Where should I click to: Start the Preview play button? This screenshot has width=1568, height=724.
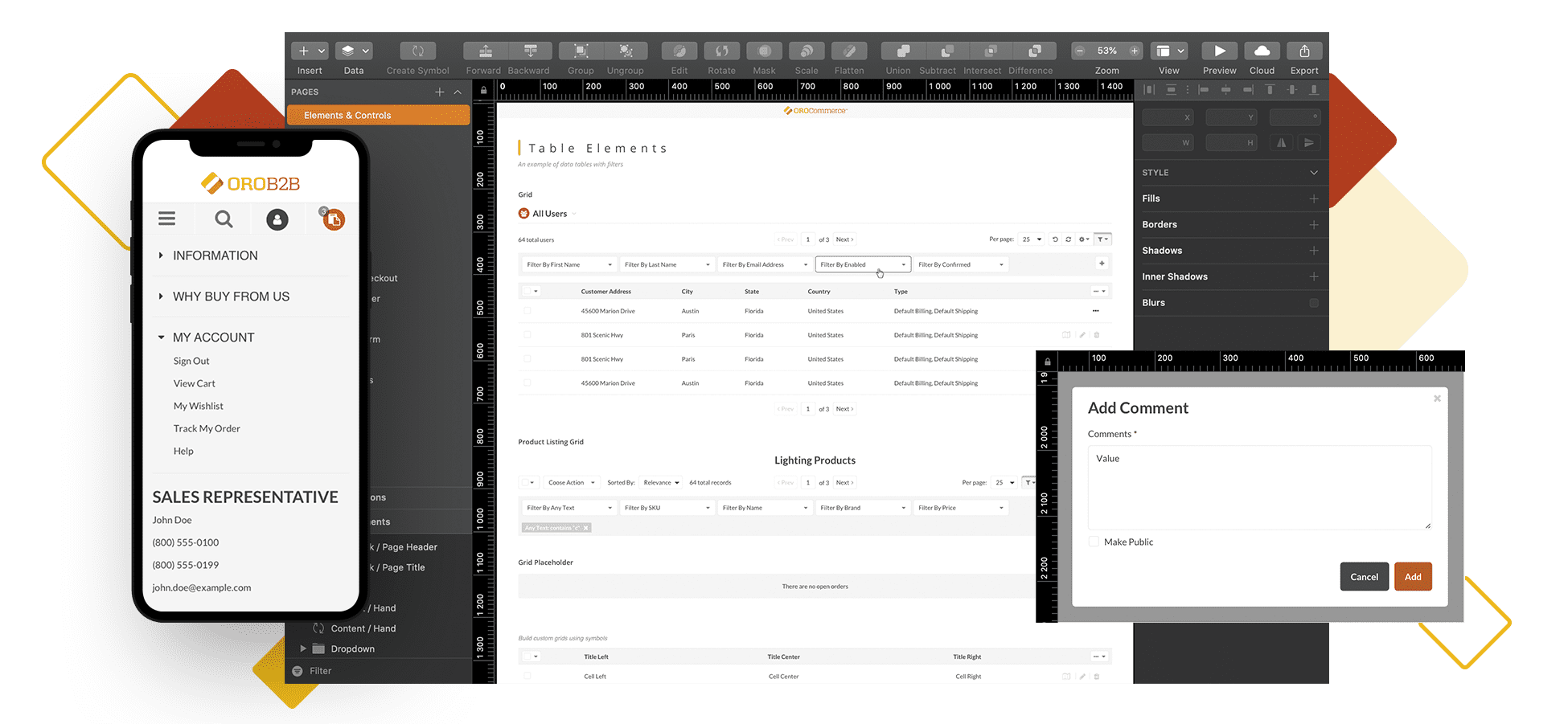point(1220,51)
